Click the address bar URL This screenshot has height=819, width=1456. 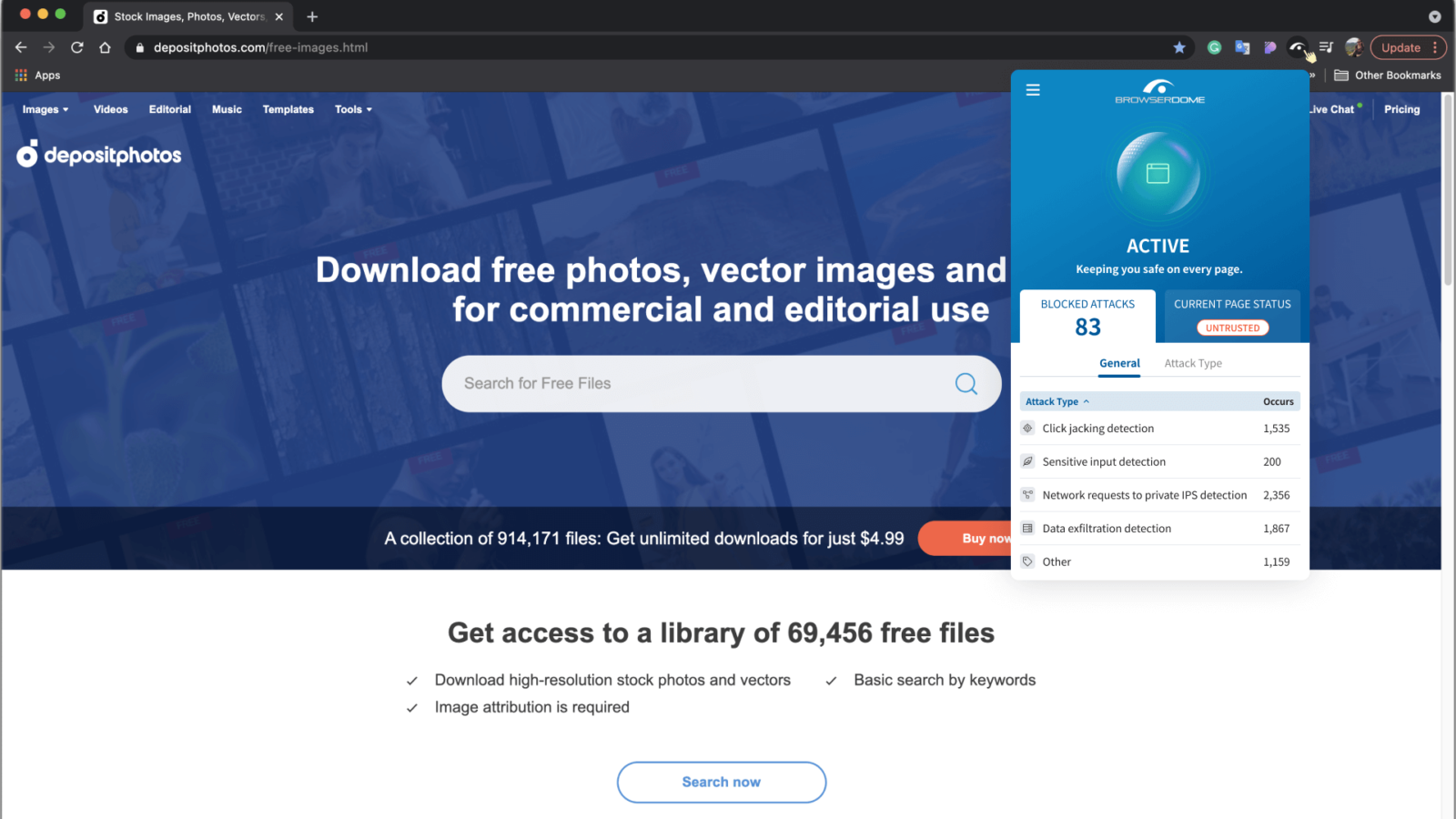(x=260, y=47)
